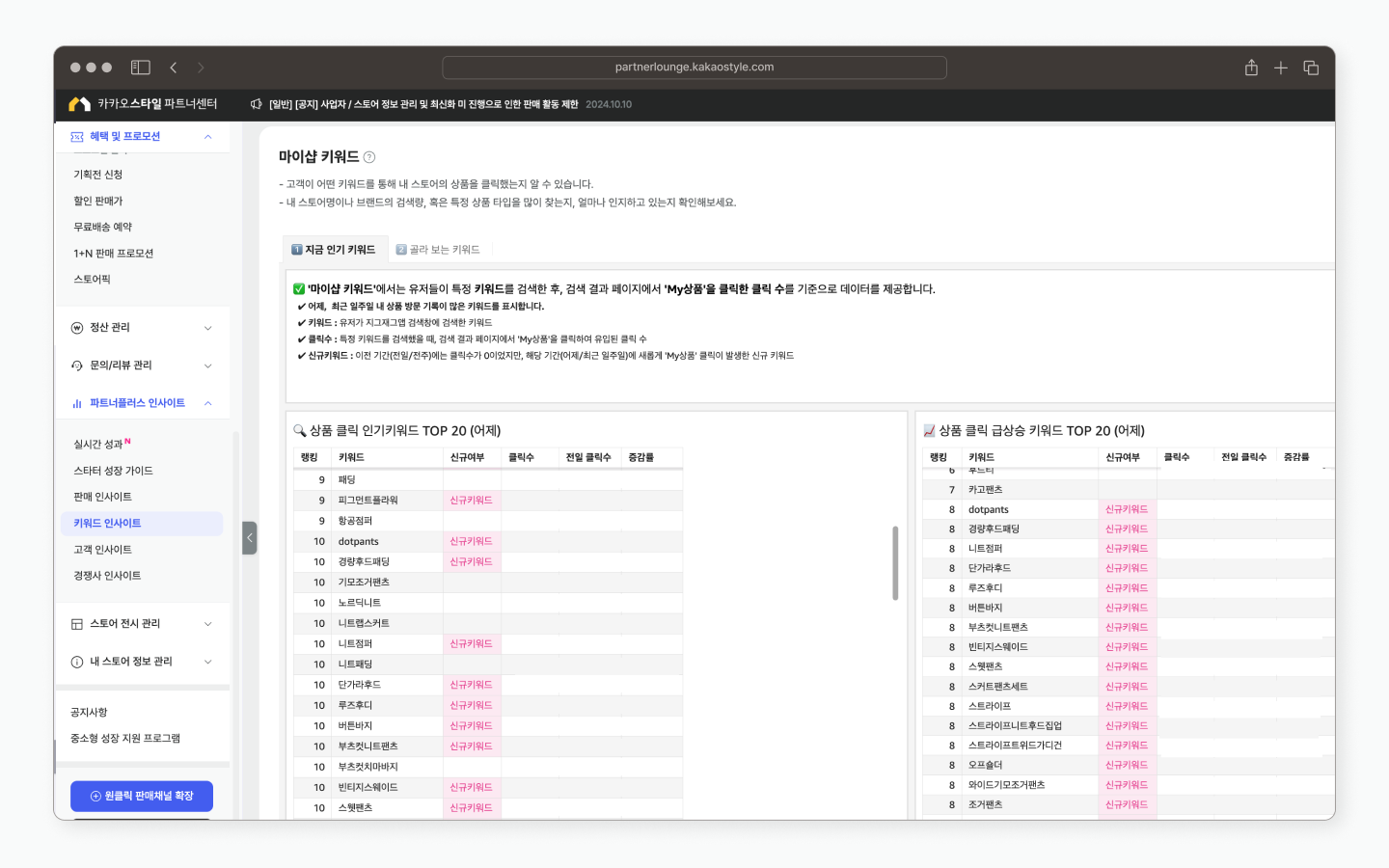Show tab overview icon

pos(1311,68)
